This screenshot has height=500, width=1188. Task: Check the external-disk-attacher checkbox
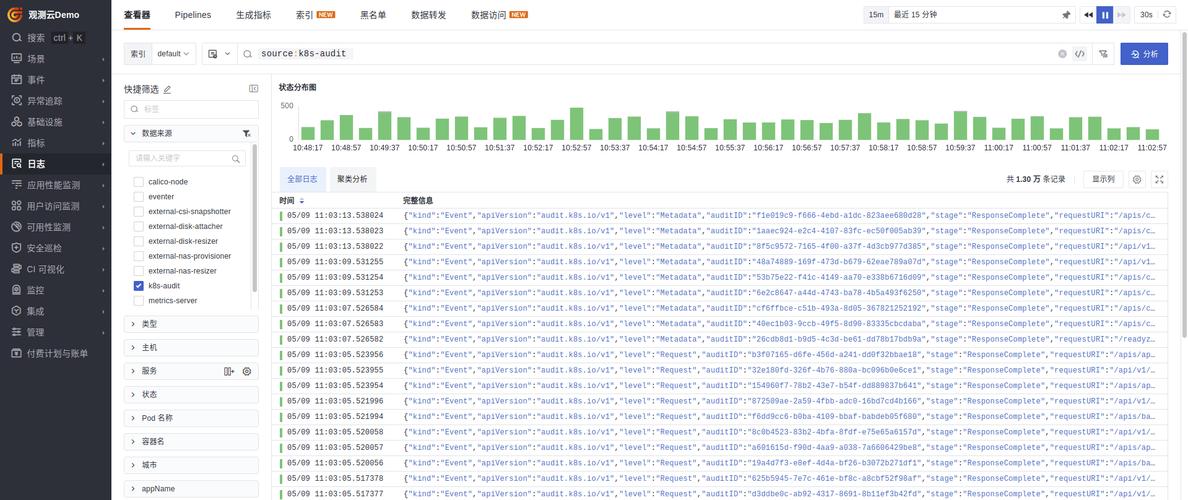tap(139, 227)
